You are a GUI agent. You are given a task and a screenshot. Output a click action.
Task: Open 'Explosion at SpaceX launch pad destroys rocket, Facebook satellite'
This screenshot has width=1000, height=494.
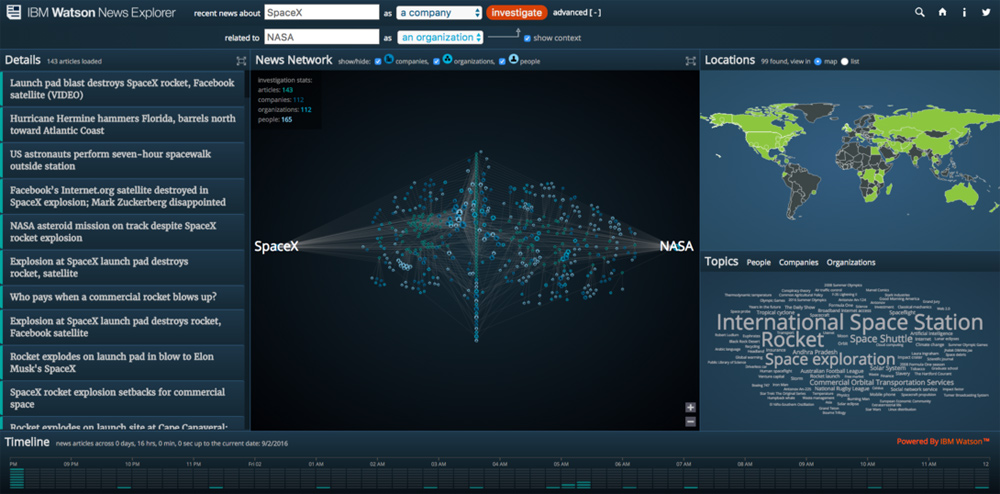122,327
